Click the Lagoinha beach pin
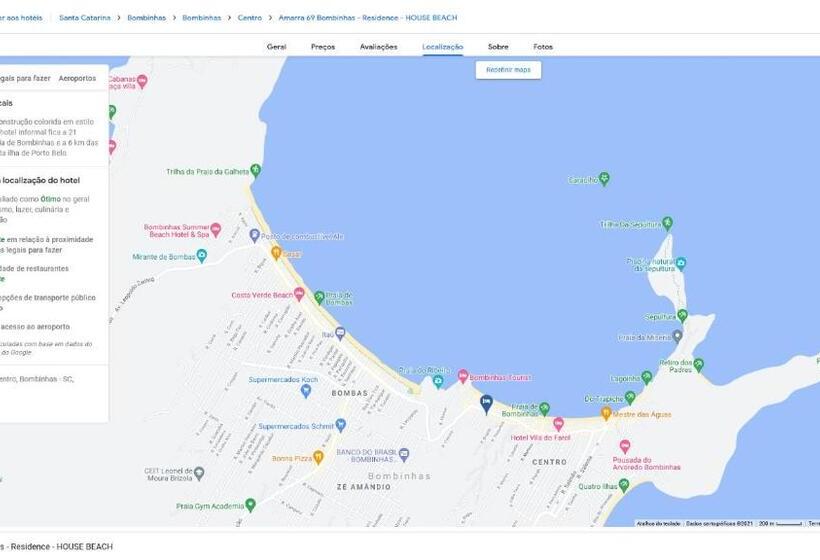This screenshot has height=560, width=820. (x=647, y=377)
